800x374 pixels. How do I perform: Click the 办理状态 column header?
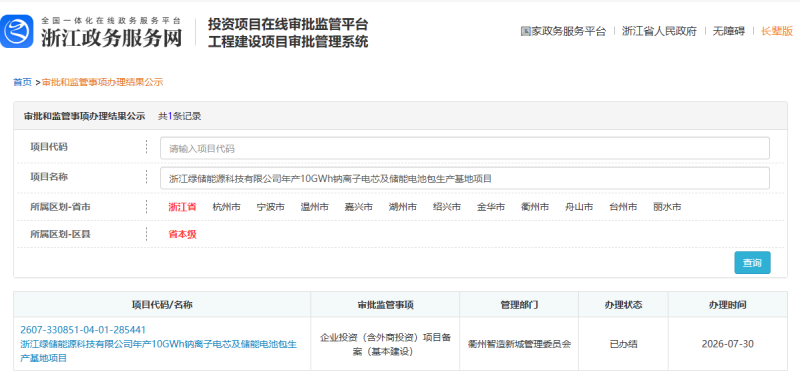pos(623,305)
